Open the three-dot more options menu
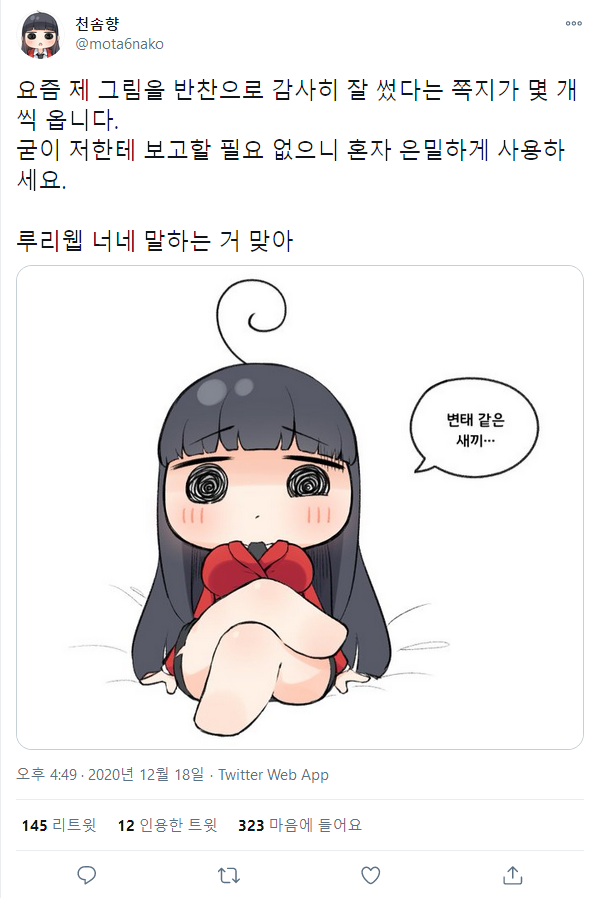Image resolution: width=598 pixels, height=898 pixels. click(x=573, y=23)
